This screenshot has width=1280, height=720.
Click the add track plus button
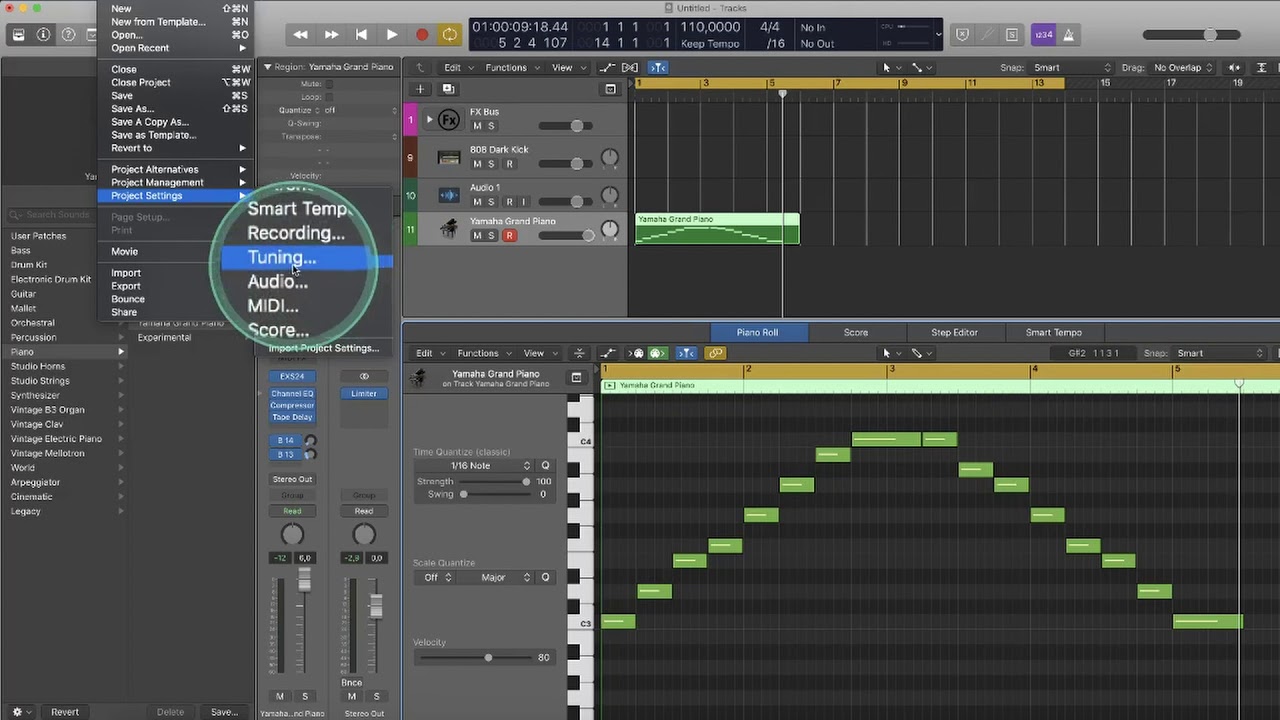(x=420, y=89)
